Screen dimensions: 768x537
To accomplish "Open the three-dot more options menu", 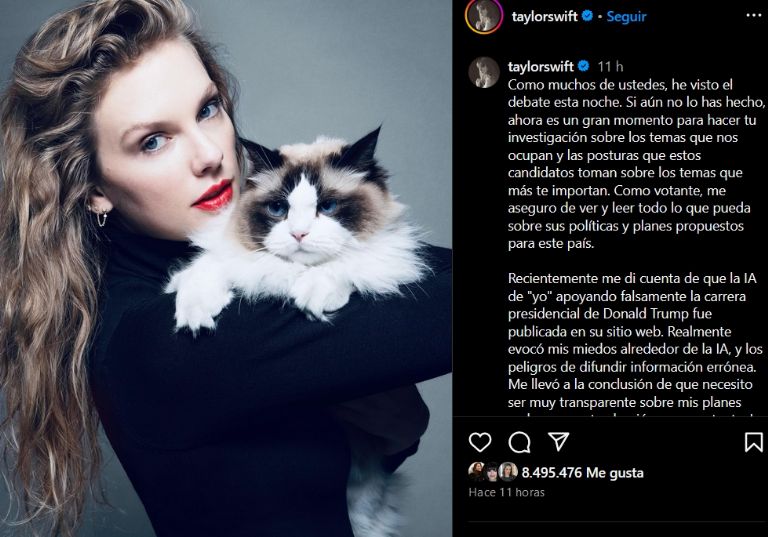I will point(753,16).
